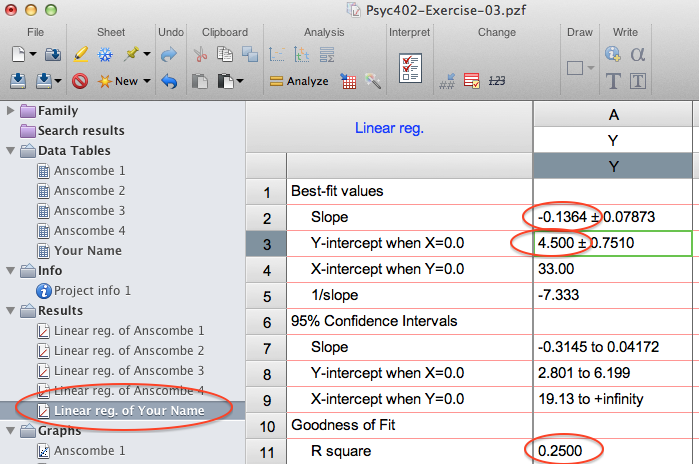Click the Greek alpha symbol icon
This screenshot has width=699, height=464.
[638, 53]
